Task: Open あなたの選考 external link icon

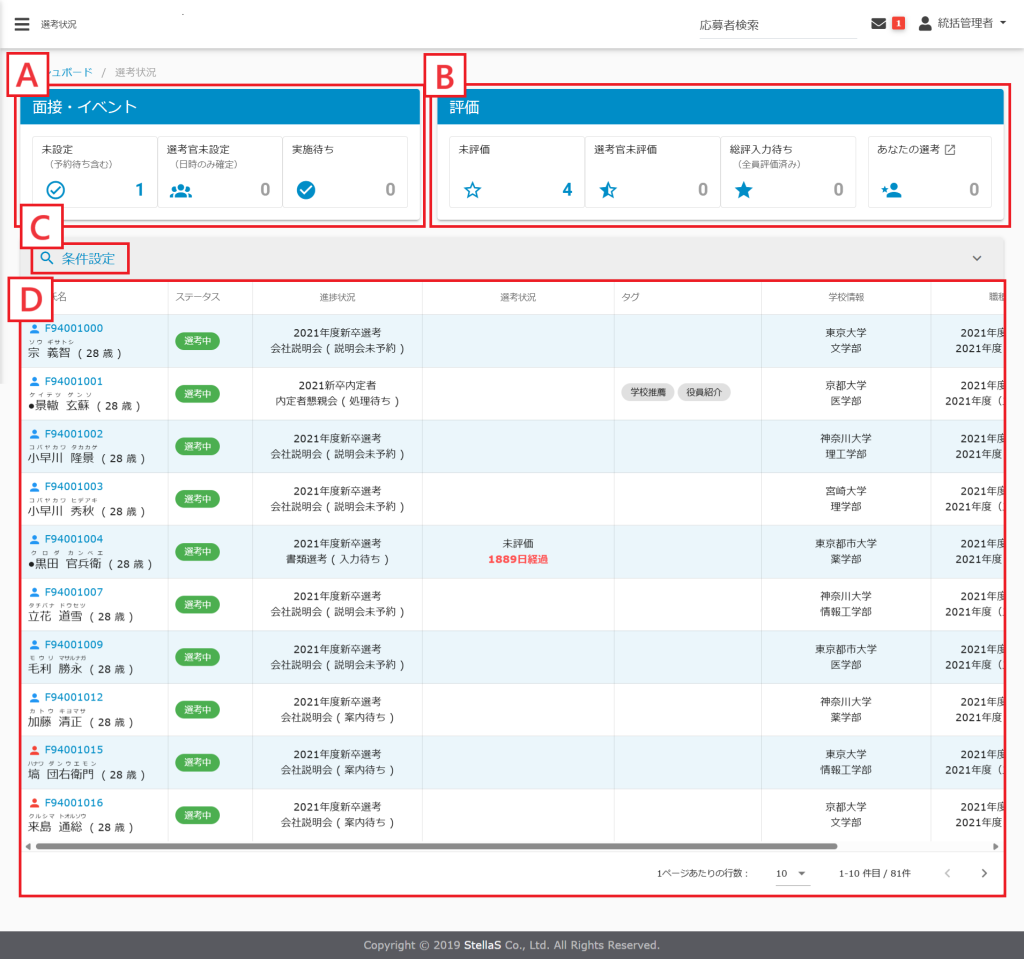Action: tap(950, 150)
